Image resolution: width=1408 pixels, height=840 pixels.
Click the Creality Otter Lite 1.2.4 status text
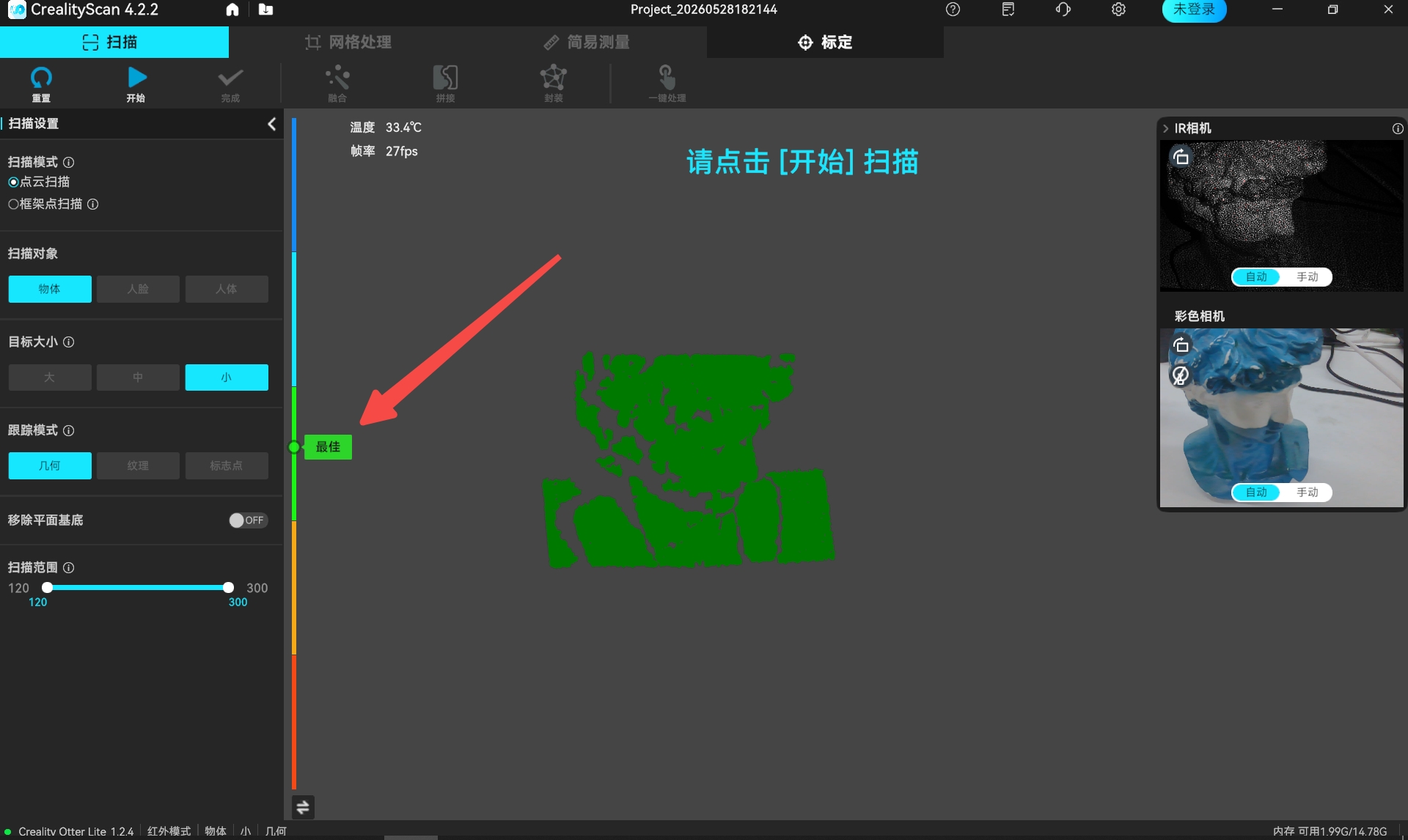[76, 831]
